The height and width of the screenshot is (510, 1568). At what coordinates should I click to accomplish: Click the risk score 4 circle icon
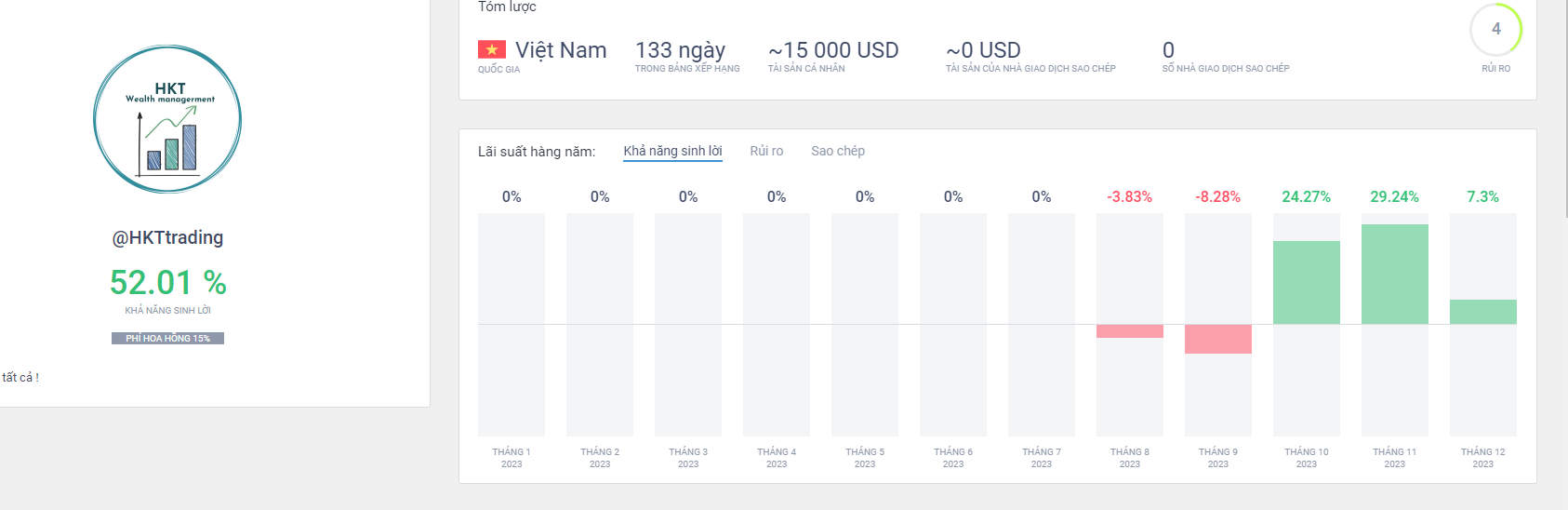tap(1495, 30)
